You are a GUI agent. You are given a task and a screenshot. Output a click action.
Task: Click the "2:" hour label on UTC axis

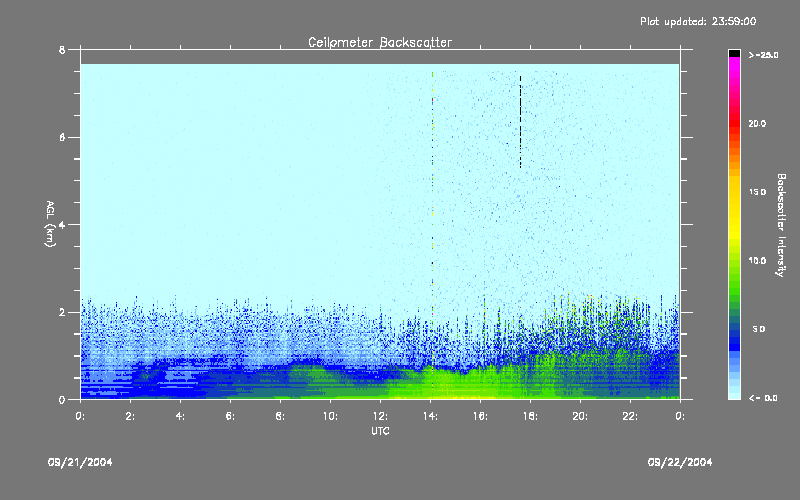pos(130,416)
